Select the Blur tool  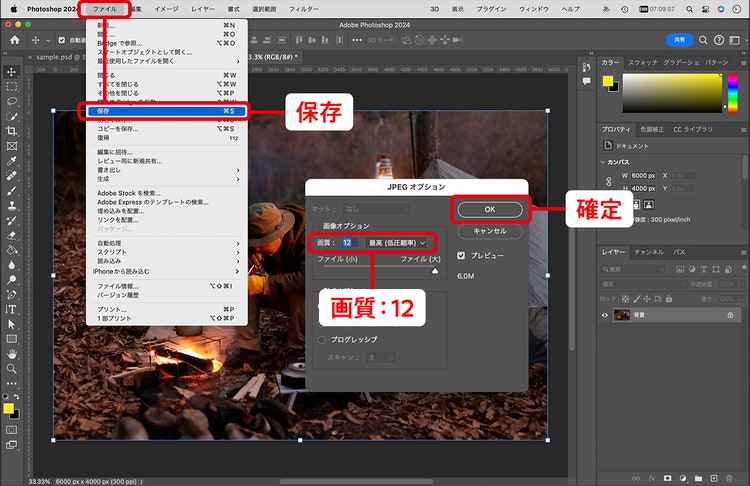point(11,265)
